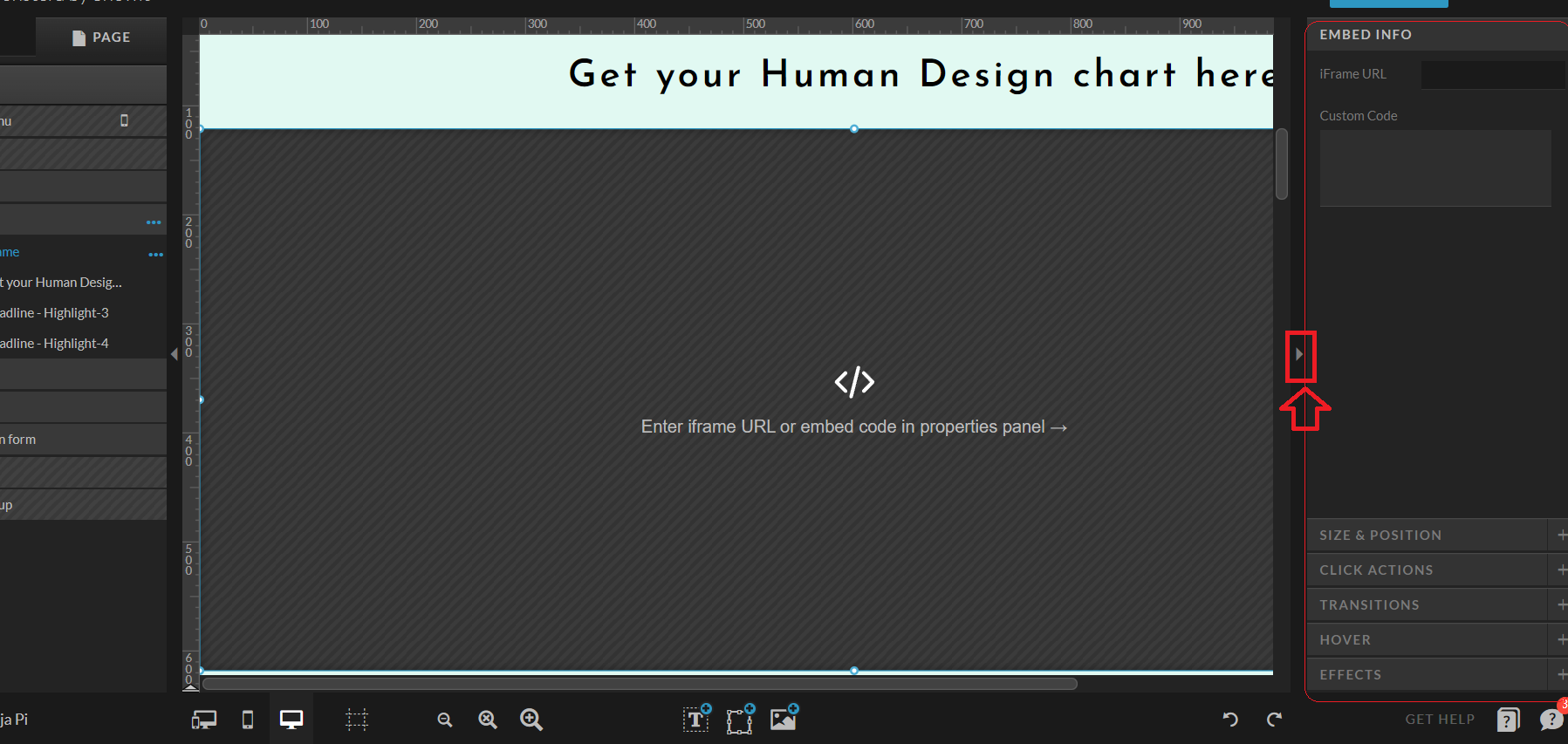Switch to the all-devices responsive view icon
The width and height of the screenshot is (1568, 744).
[x=204, y=720]
